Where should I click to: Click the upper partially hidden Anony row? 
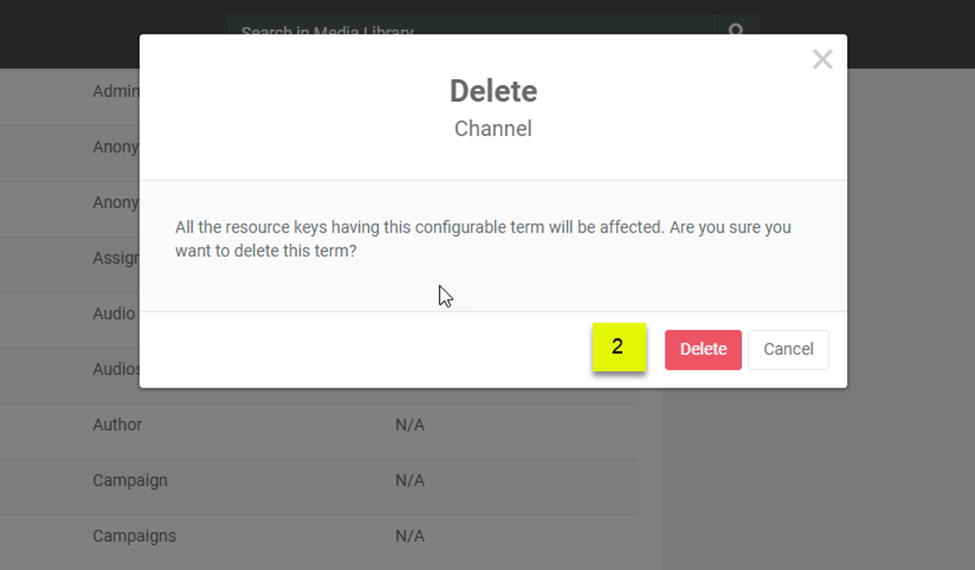pos(115,147)
